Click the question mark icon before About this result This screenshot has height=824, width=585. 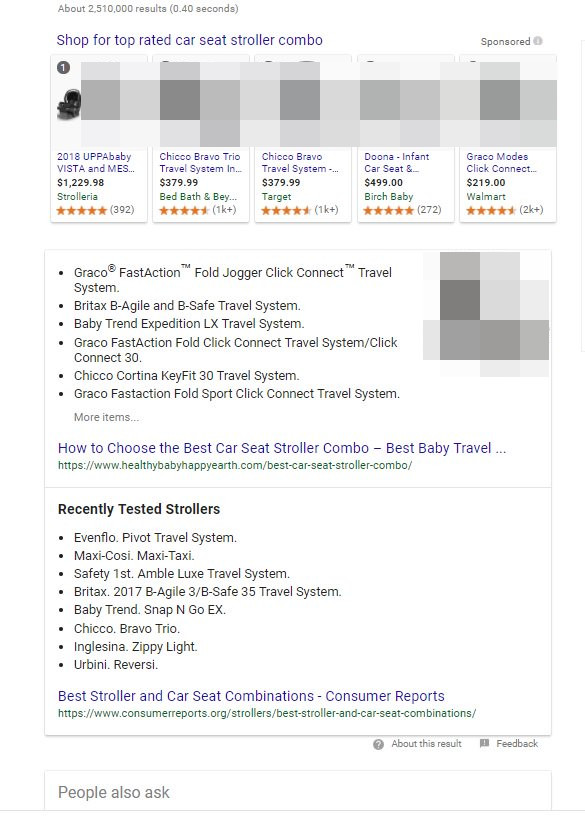pyautogui.click(x=378, y=744)
